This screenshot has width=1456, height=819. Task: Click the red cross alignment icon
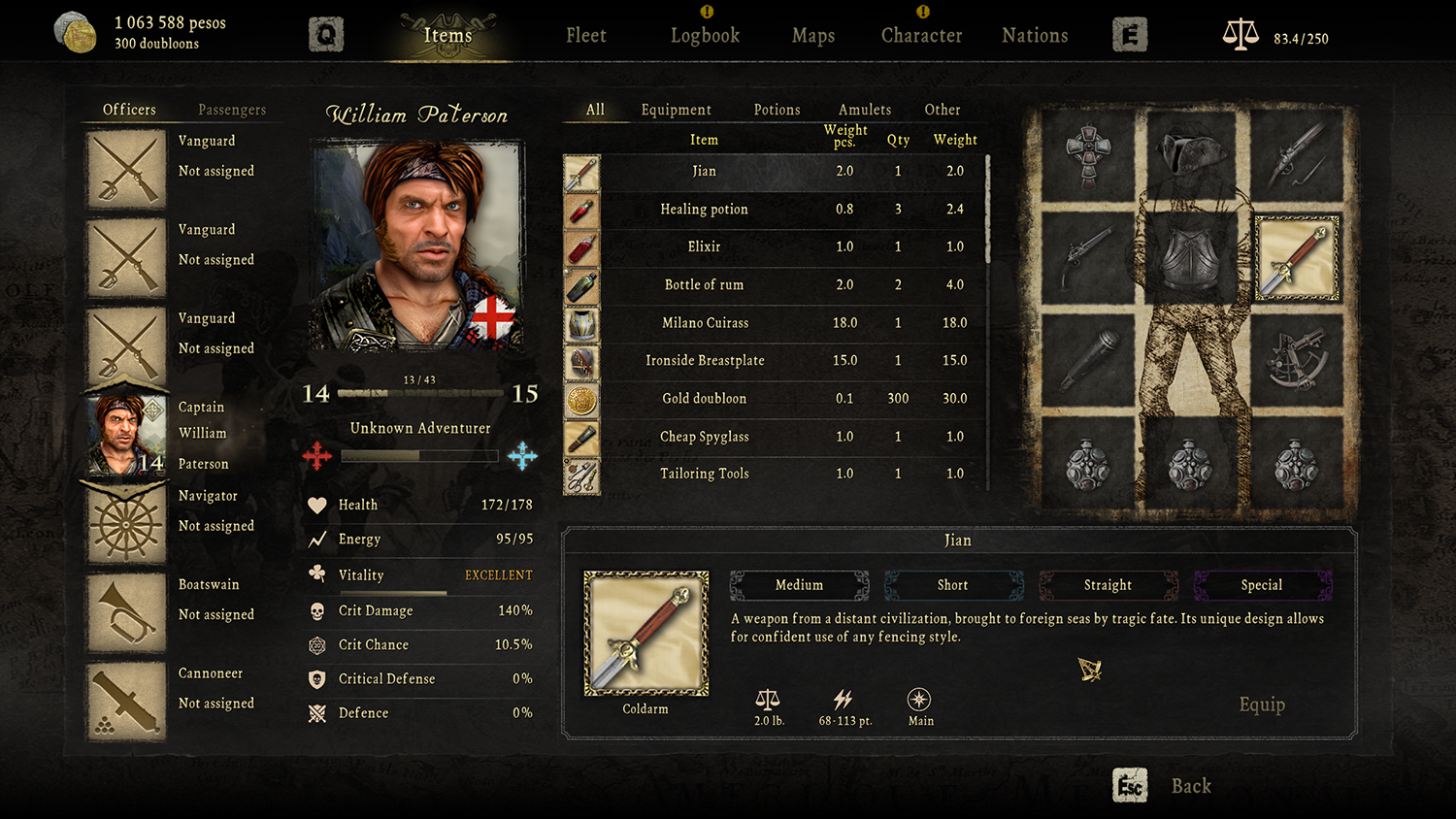pos(317,455)
